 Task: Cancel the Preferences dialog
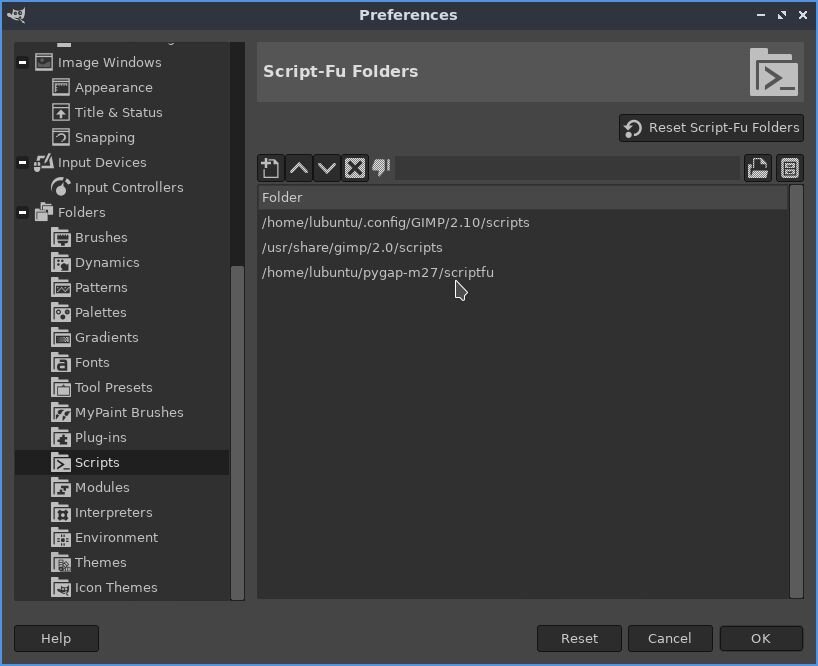click(x=670, y=638)
